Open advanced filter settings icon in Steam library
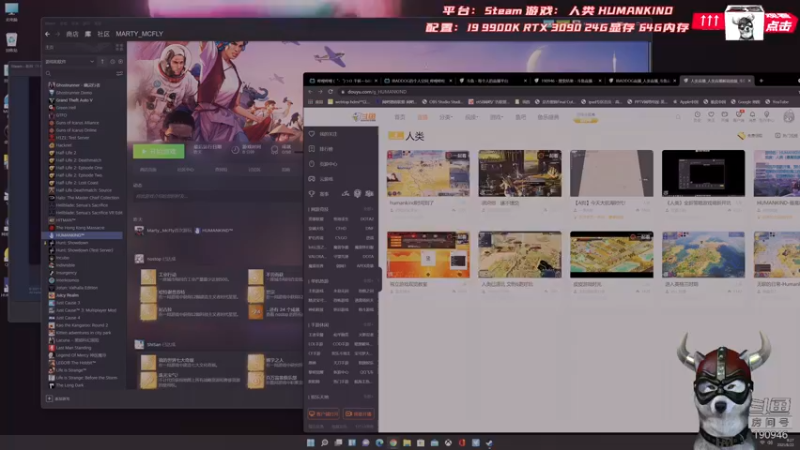This screenshot has width=800, height=450. [119, 73]
